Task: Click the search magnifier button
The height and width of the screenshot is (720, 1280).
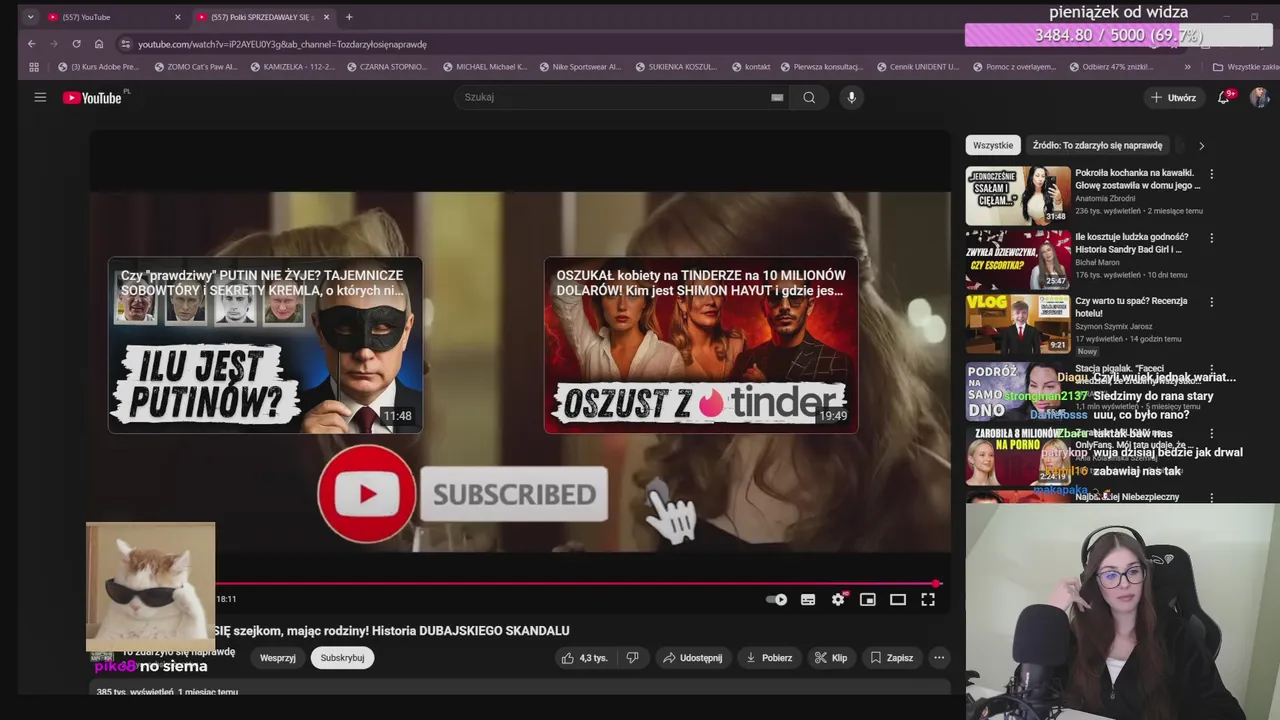Action: (809, 97)
